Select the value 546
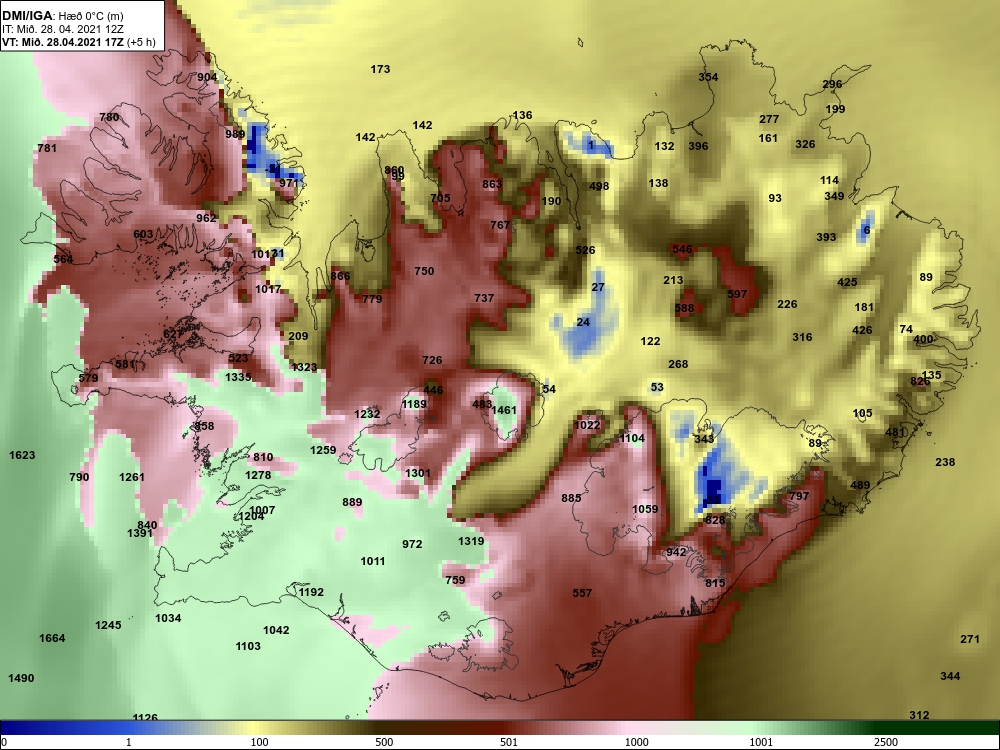The width and height of the screenshot is (1000, 750). tap(682, 249)
